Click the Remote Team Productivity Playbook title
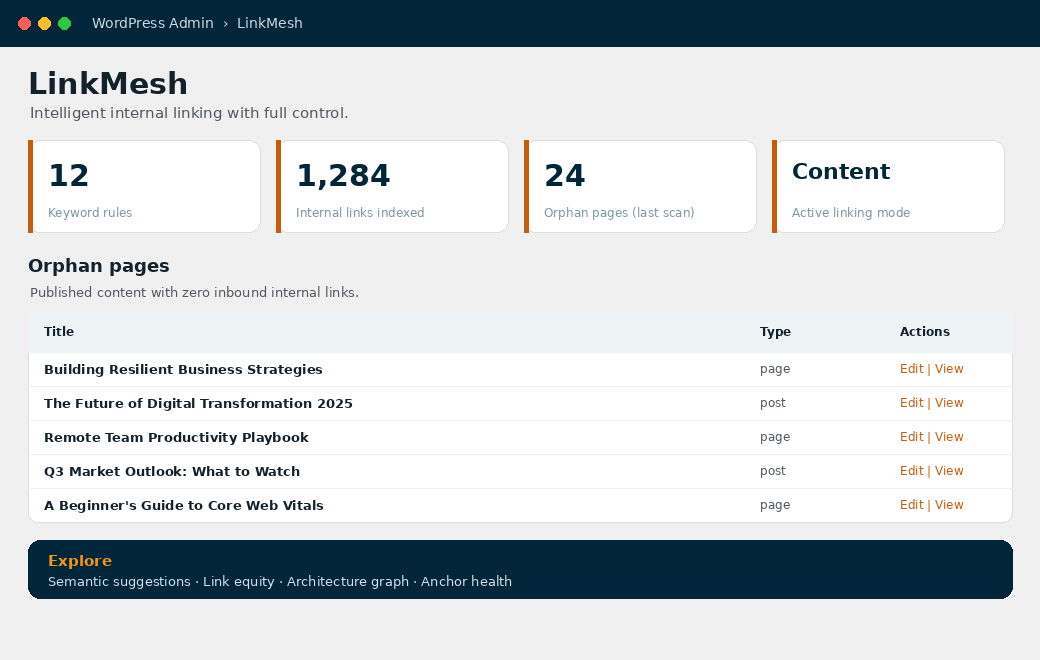Viewport: 1040px width, 660px height. point(176,437)
